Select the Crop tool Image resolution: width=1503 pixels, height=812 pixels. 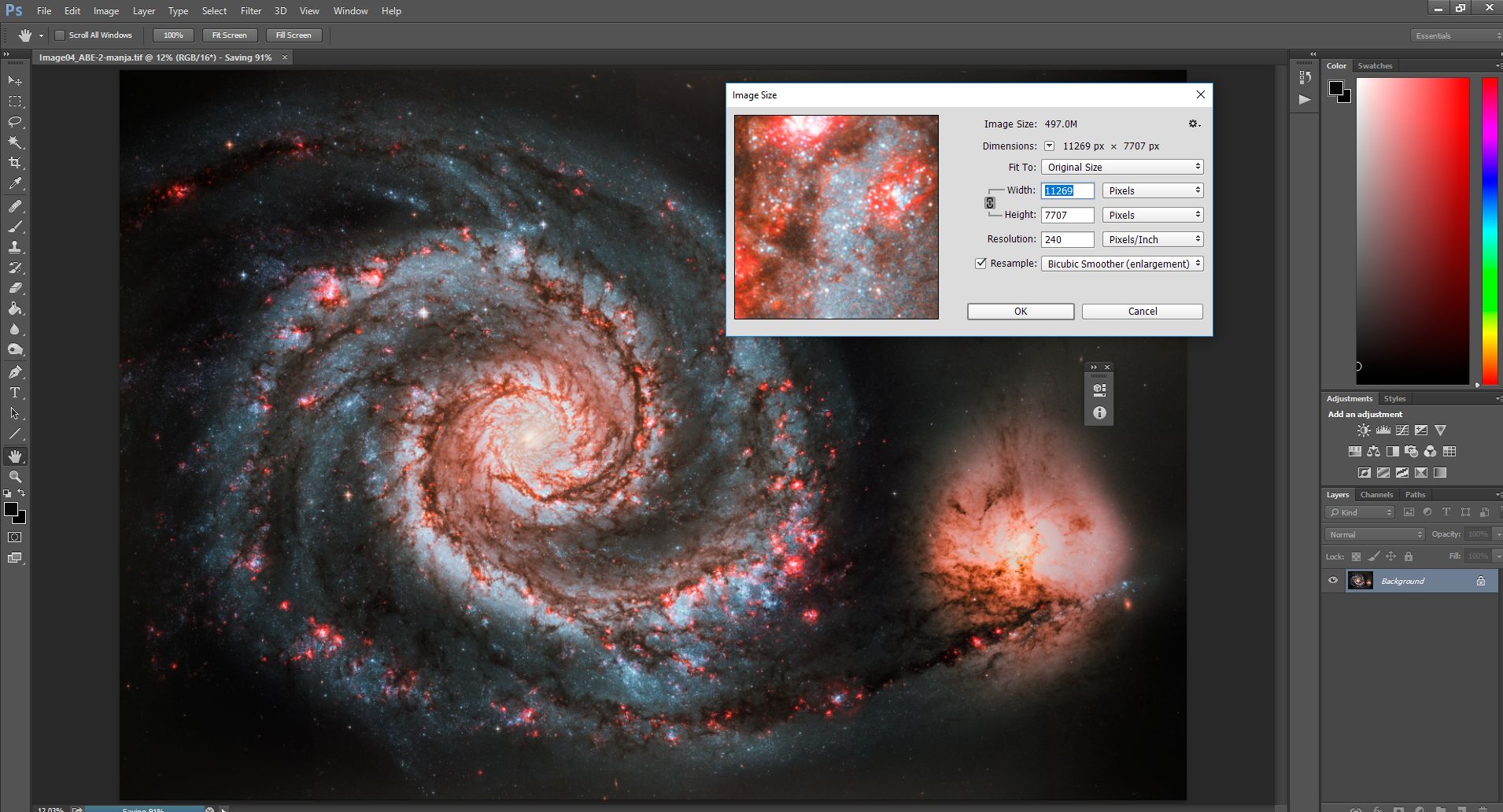pos(15,163)
